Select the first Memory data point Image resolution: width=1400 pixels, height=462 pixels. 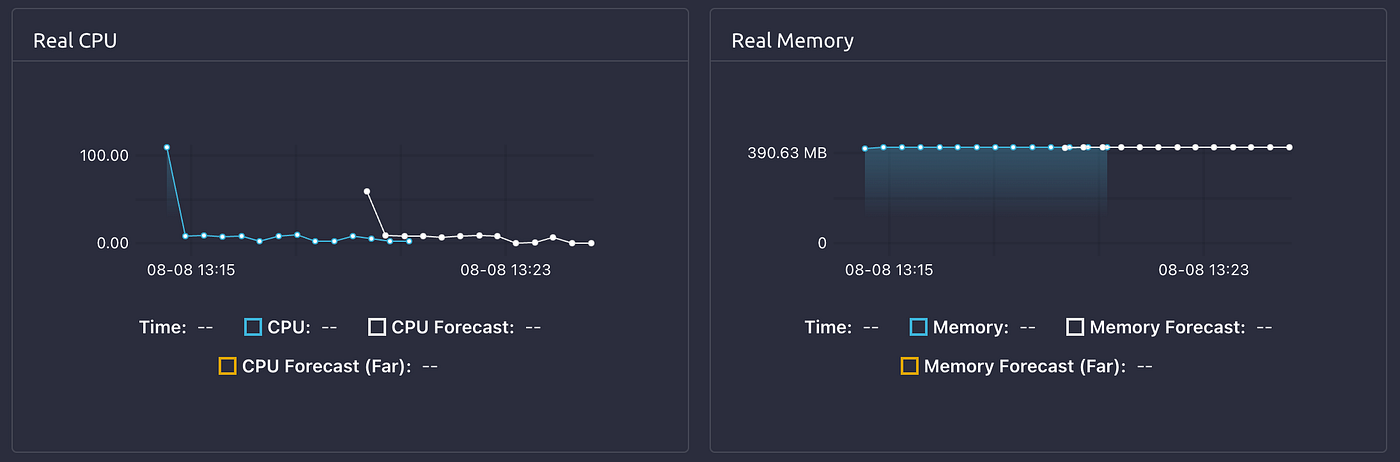point(865,149)
